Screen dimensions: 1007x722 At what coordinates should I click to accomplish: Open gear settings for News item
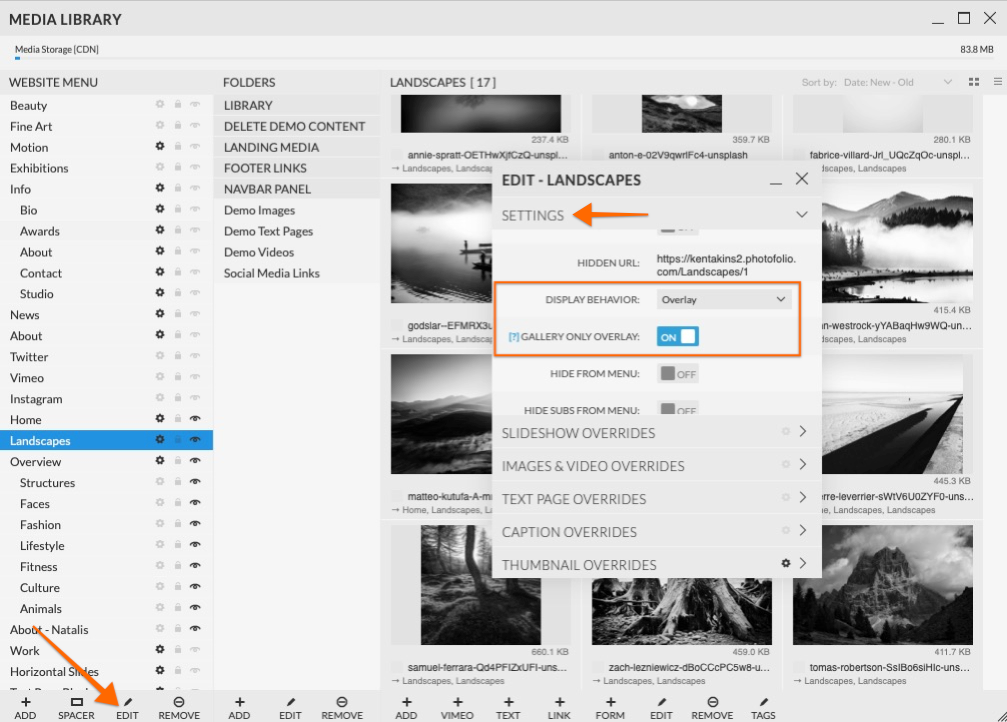click(x=160, y=313)
